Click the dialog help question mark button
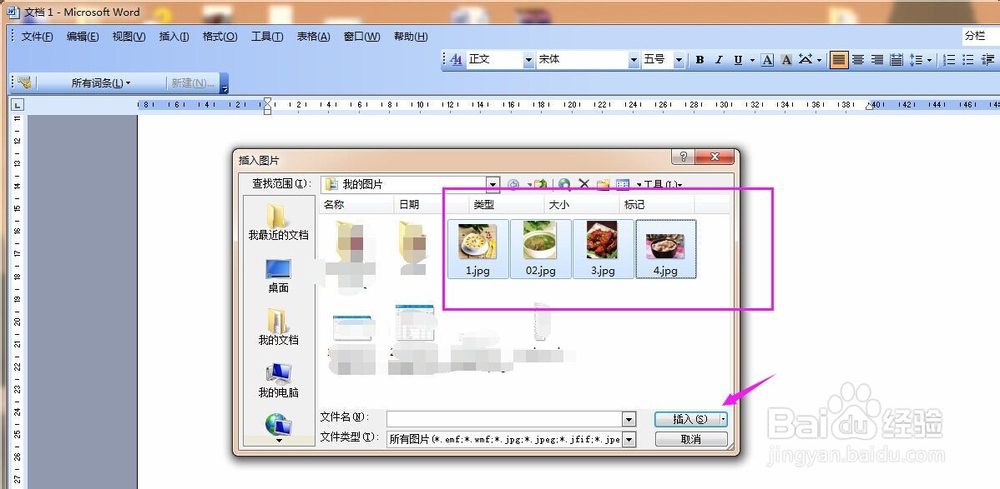Viewport: 1000px width, 489px height. tap(683, 157)
